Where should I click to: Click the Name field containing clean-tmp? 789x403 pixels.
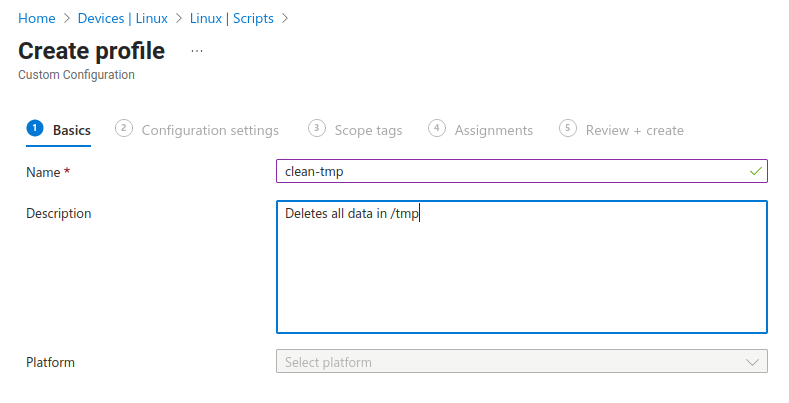(x=510, y=172)
